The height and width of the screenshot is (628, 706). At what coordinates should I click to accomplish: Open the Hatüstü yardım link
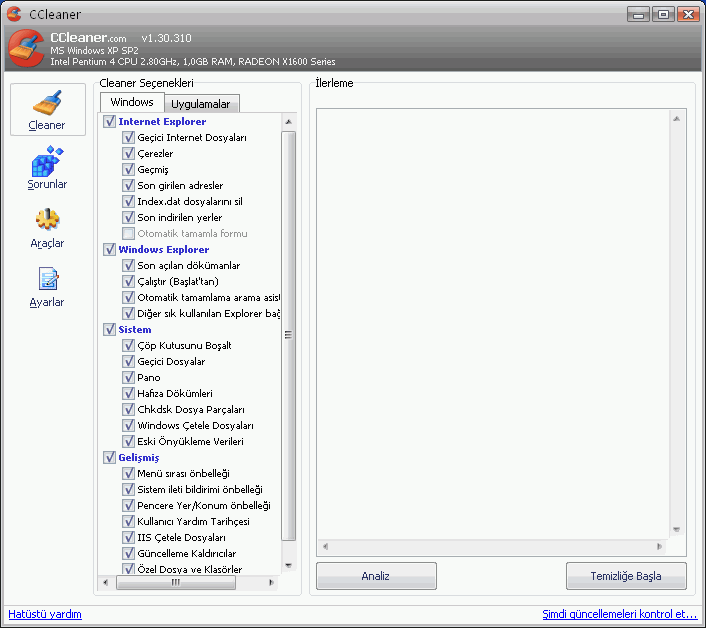tap(45, 614)
